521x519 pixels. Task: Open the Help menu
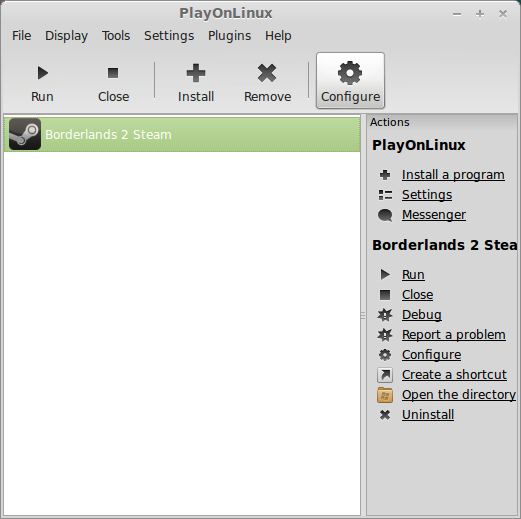[278, 36]
